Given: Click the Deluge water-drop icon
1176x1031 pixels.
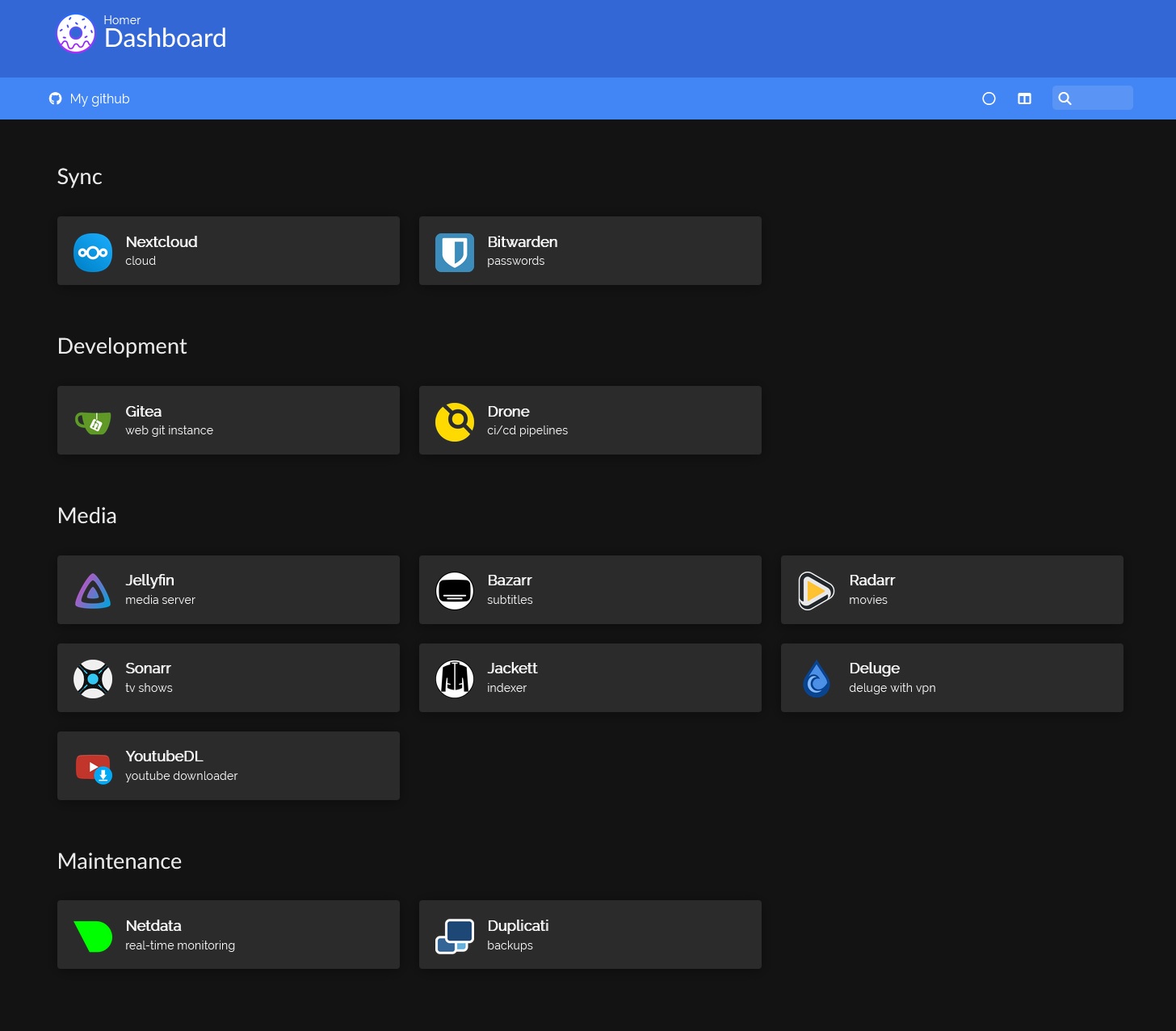Looking at the screenshot, I should [x=817, y=679].
